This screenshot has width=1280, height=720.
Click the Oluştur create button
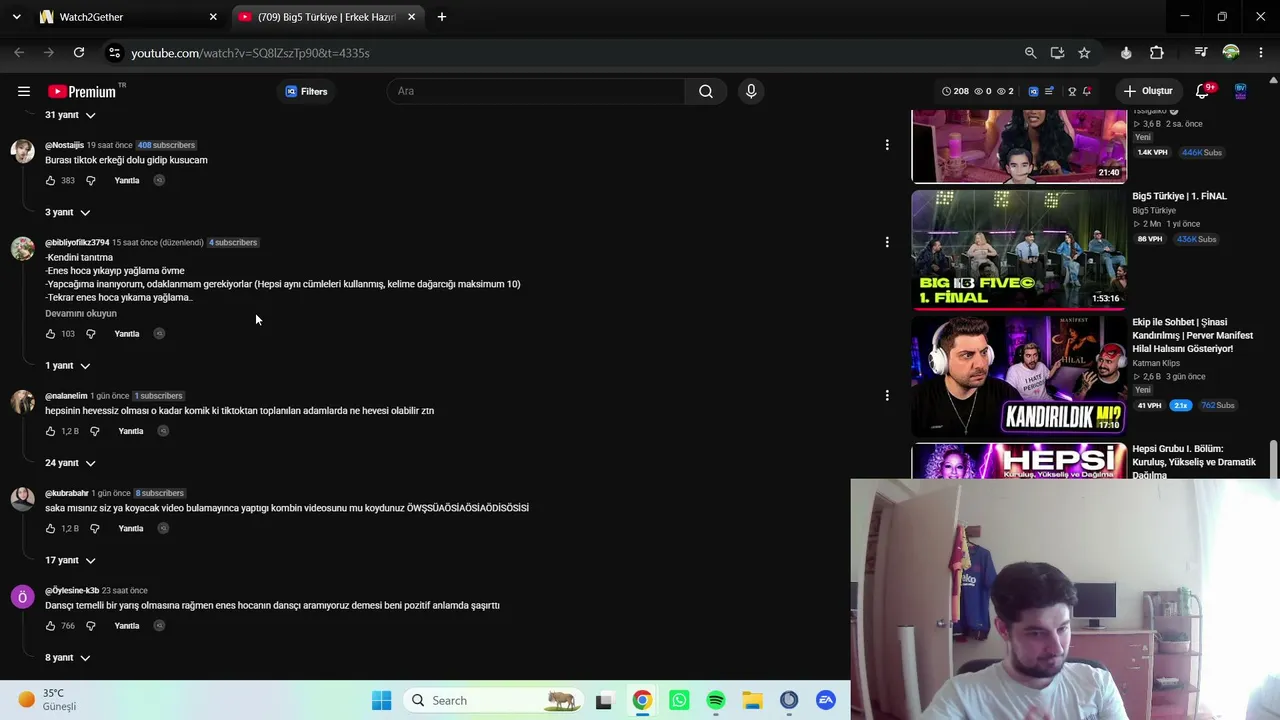pyautogui.click(x=1148, y=91)
